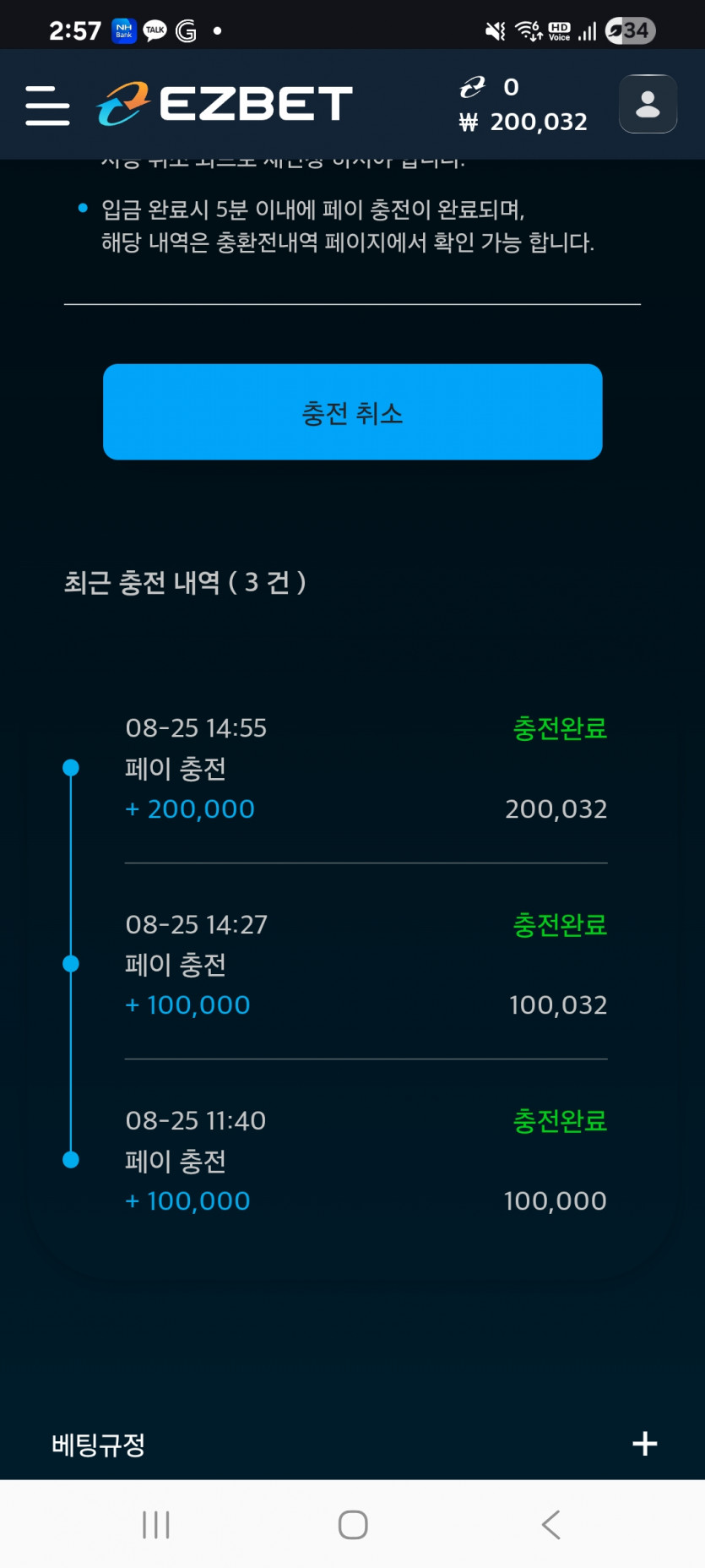The height and width of the screenshot is (1568, 705).
Task: Tap the Android back navigation button
Action: (x=550, y=1525)
